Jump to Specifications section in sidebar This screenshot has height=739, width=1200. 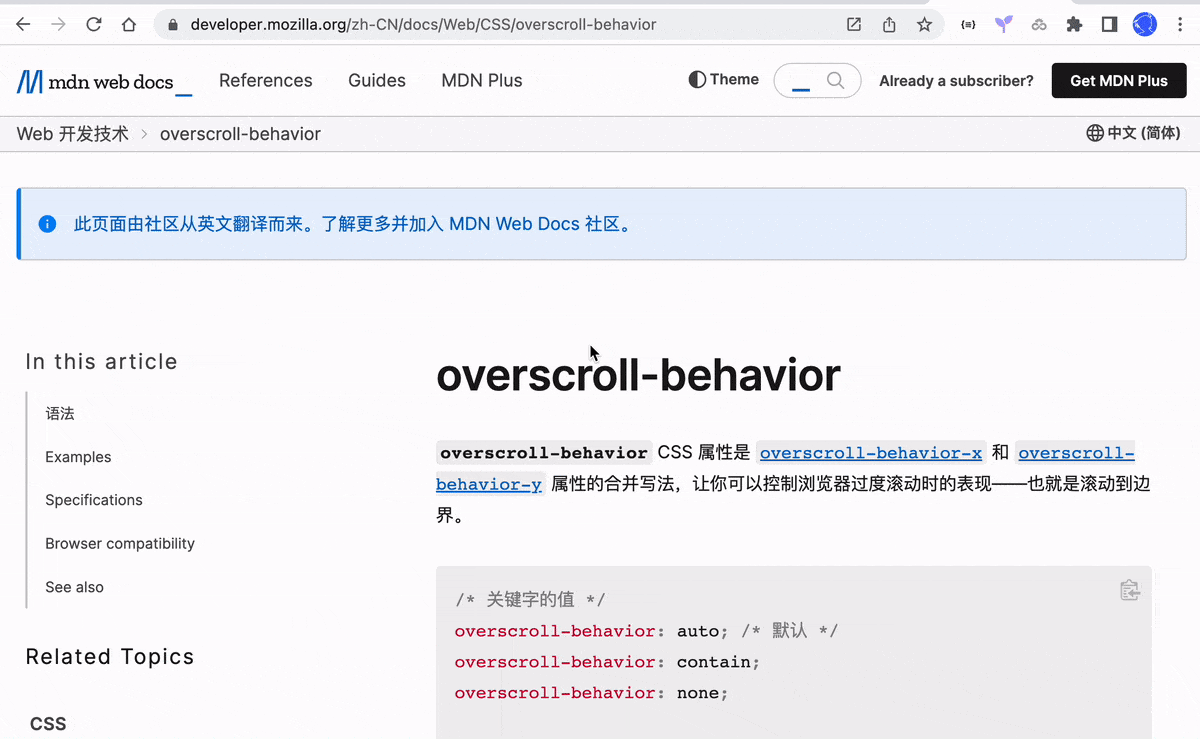tap(94, 500)
